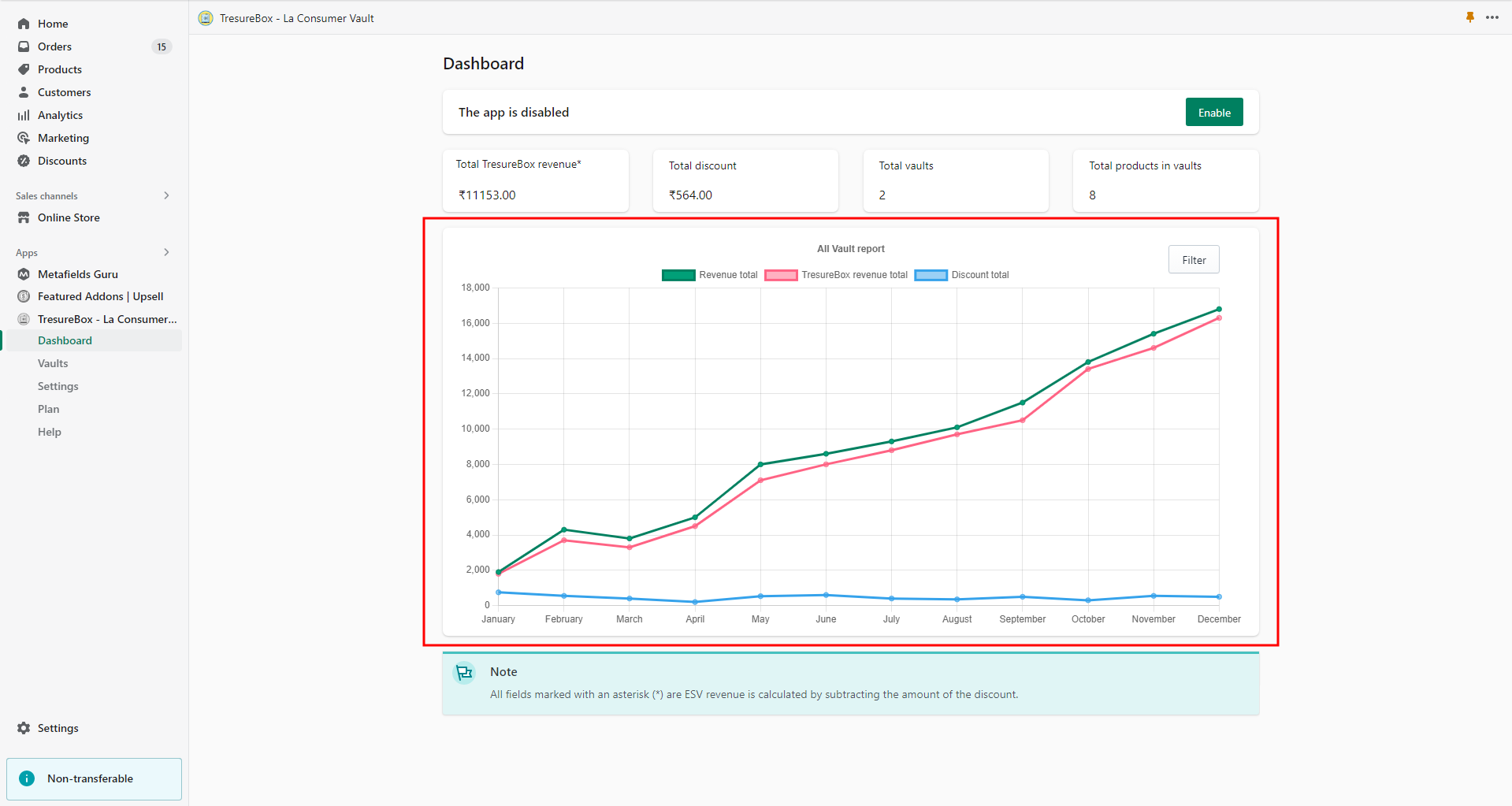Open Analytics link in sidebar
The image size is (1512, 806).
(61, 115)
